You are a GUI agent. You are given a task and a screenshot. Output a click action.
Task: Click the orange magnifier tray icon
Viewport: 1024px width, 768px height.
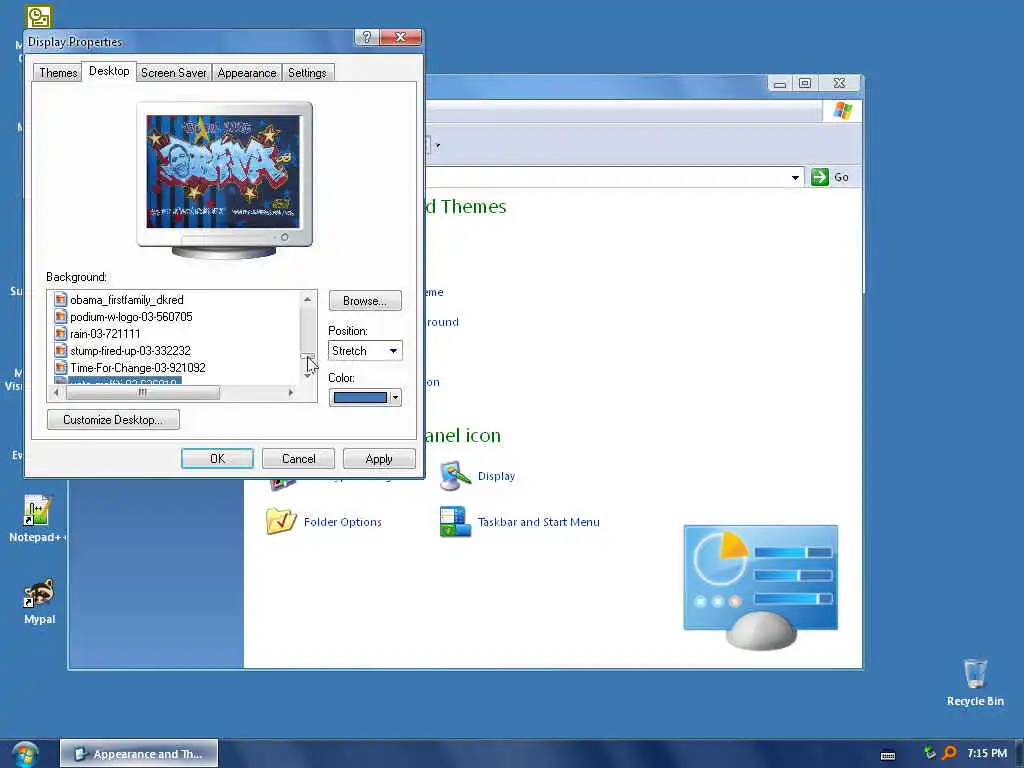pyautogui.click(x=950, y=753)
